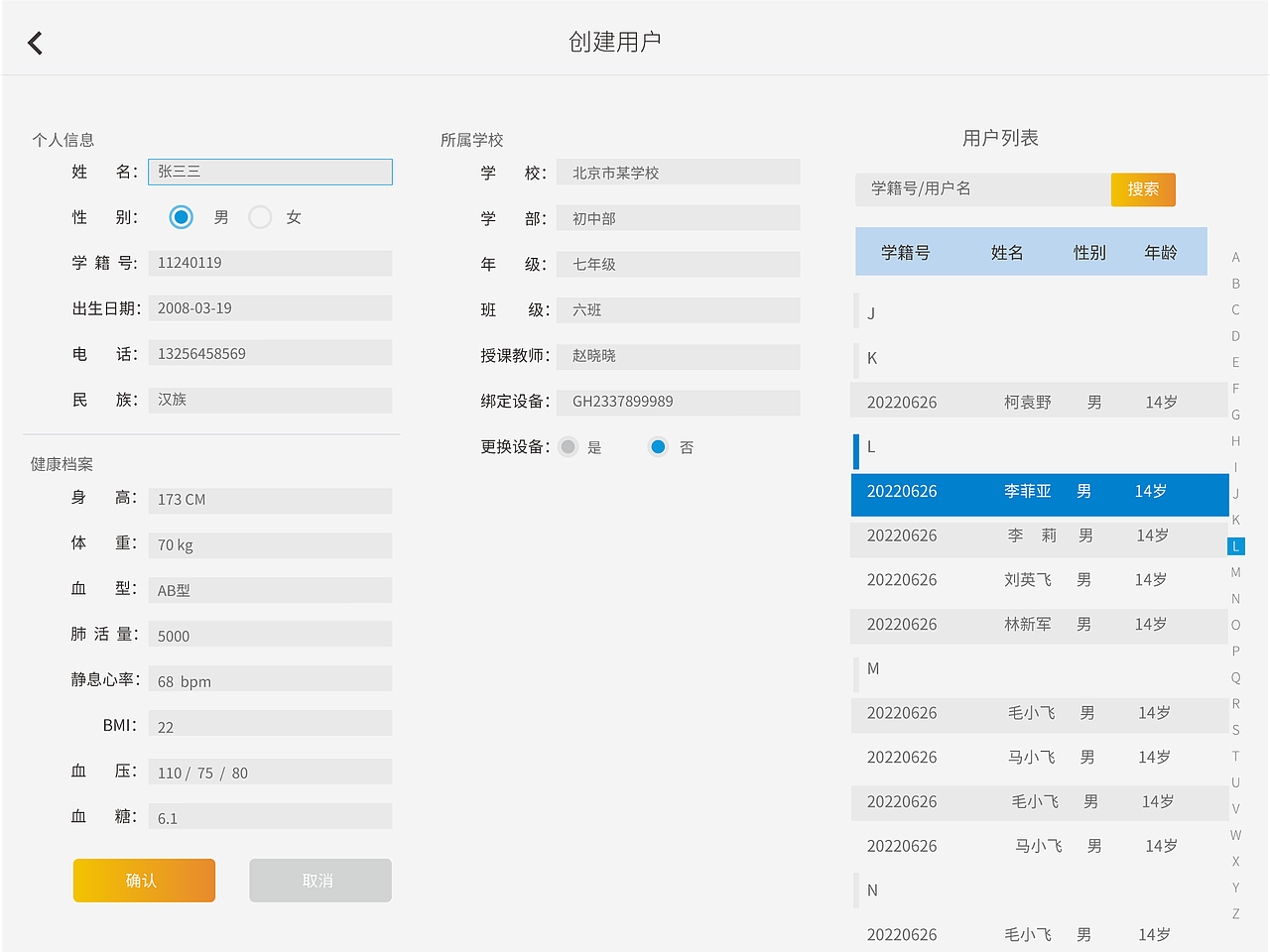Click the 学籍号 field showing 11240119

coord(270,263)
